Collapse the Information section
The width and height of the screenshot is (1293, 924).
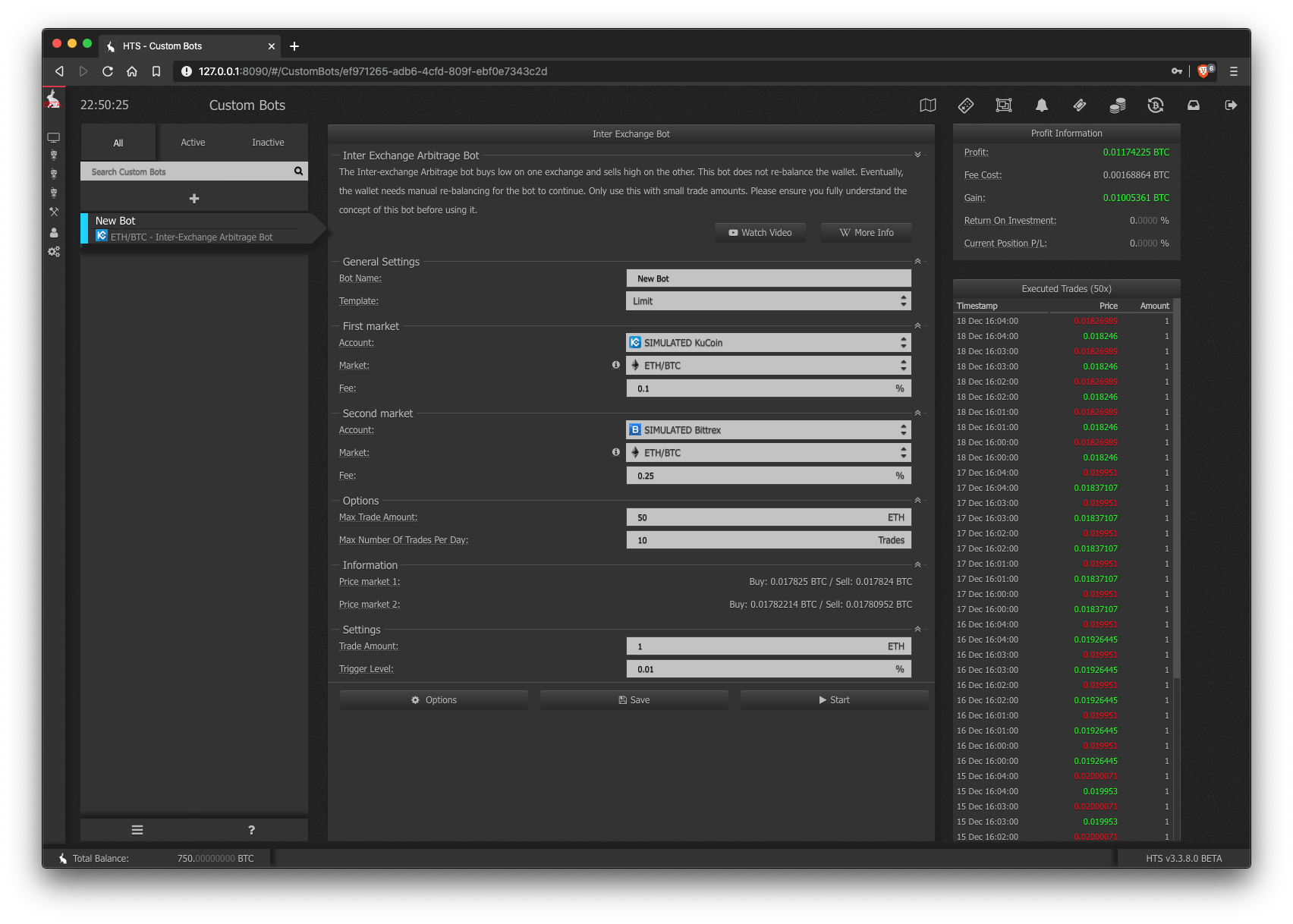(917, 564)
